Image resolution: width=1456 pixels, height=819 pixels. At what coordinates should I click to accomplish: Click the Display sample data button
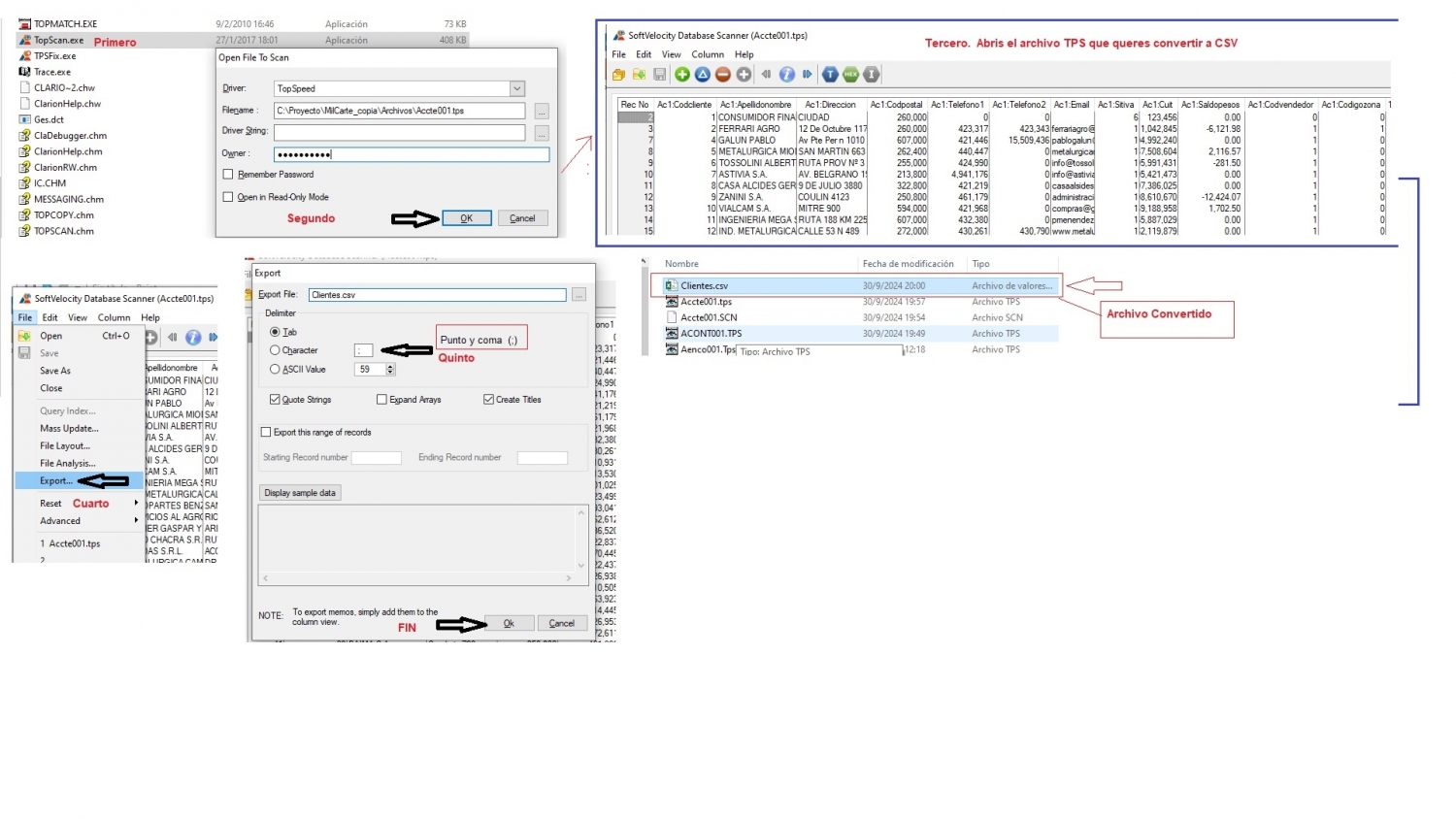pyautogui.click(x=300, y=493)
